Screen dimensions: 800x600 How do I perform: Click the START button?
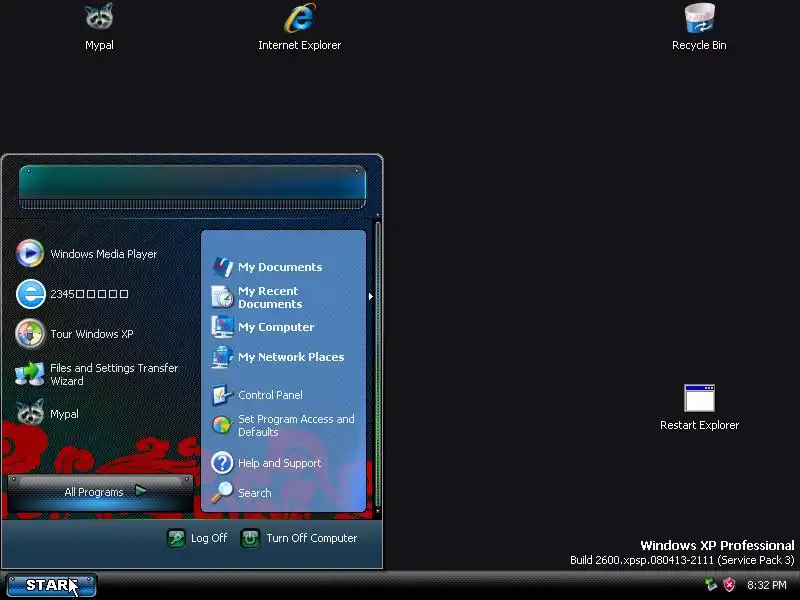pos(52,585)
